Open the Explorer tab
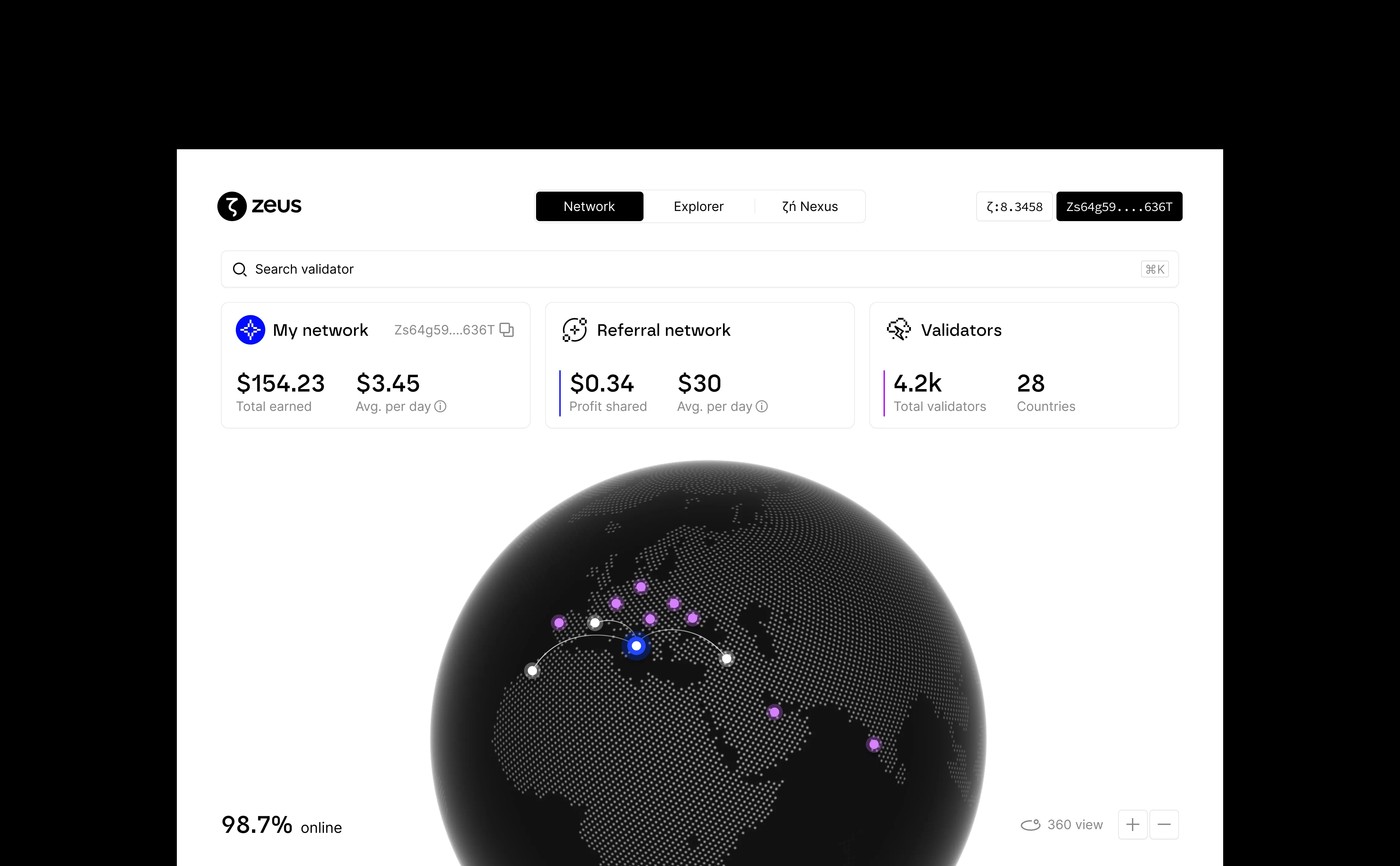This screenshot has width=1400, height=866. [698, 206]
